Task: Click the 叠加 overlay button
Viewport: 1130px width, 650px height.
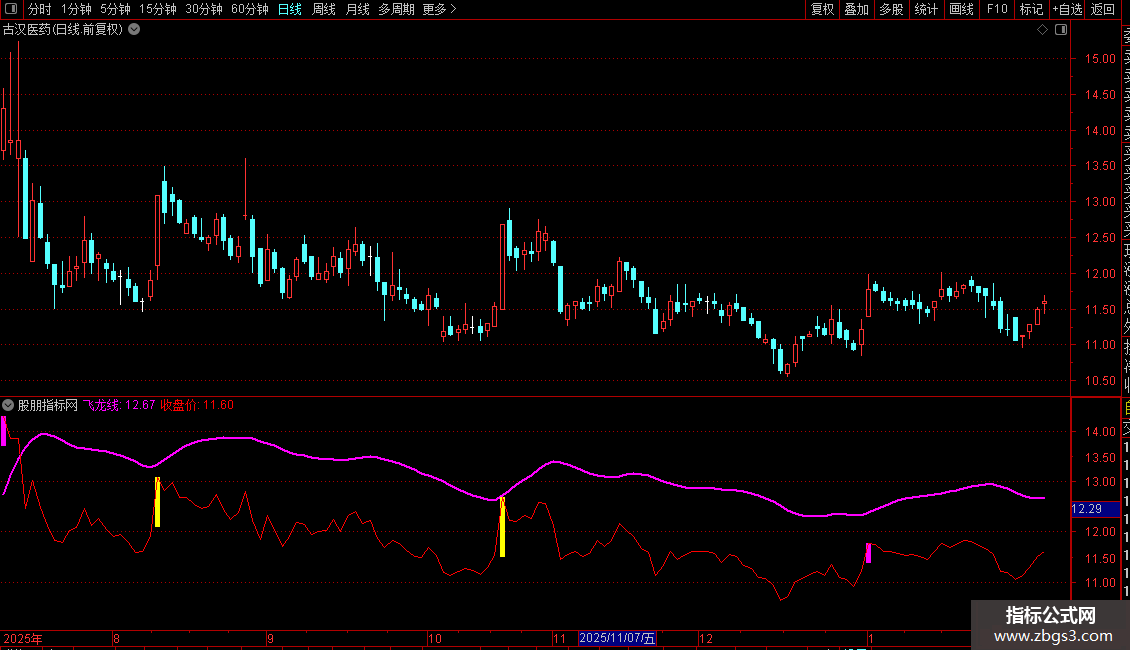Action: 857,9
